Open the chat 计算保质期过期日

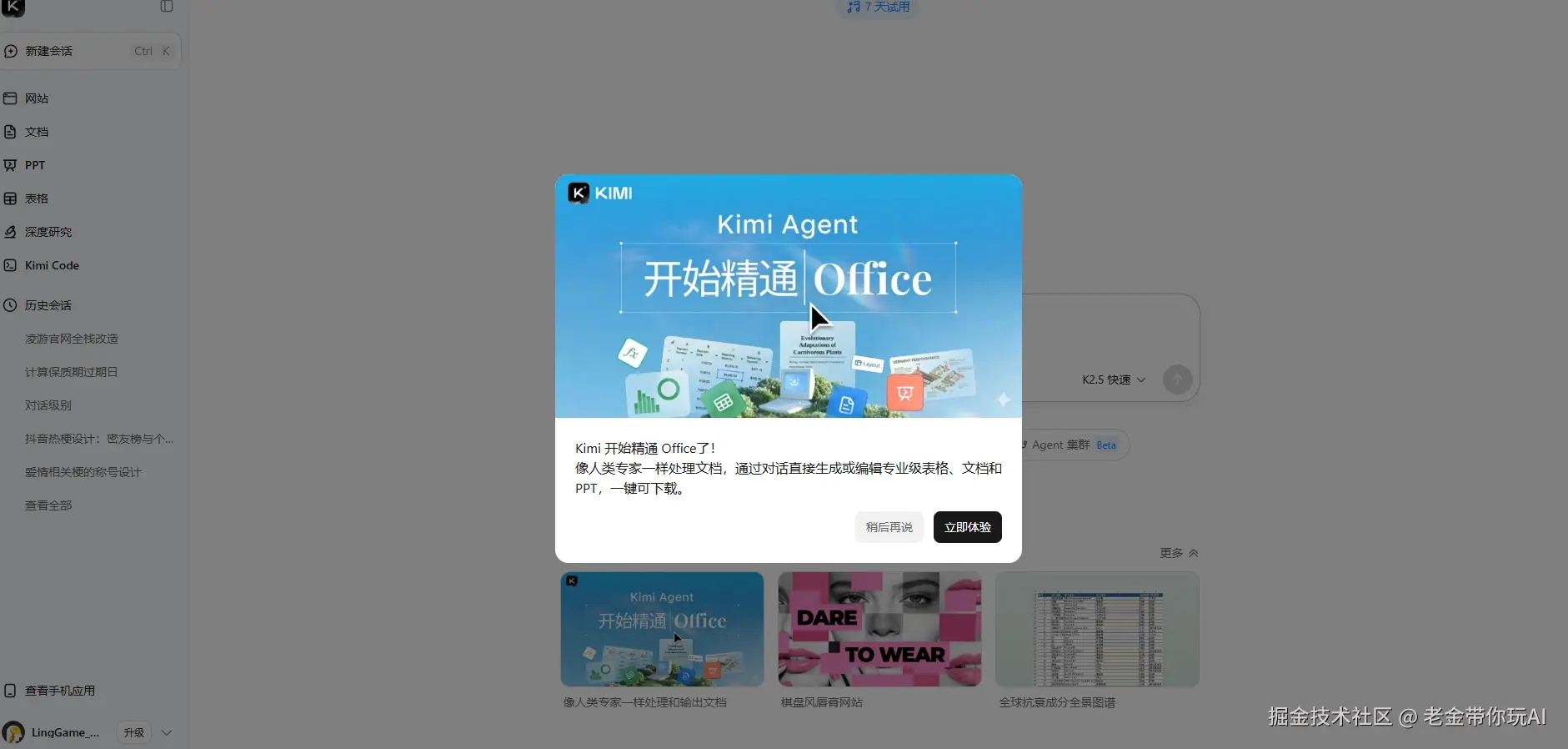72,372
